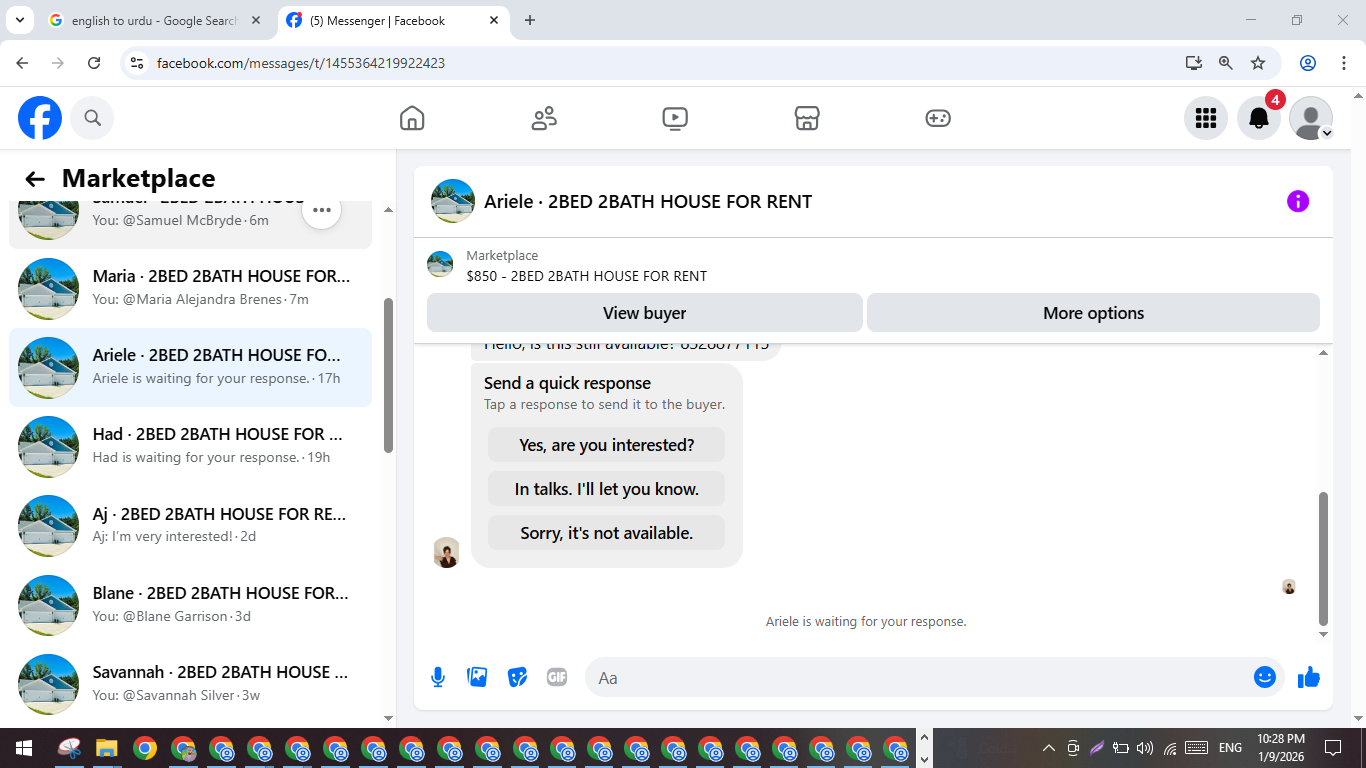
Task: Click the install app icon in address bar
Action: [1194, 63]
